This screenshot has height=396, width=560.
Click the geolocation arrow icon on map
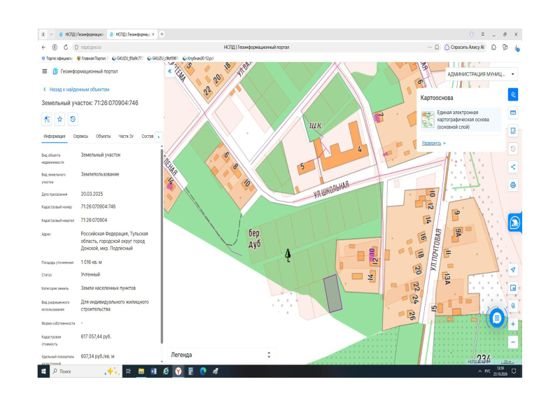pos(513,270)
